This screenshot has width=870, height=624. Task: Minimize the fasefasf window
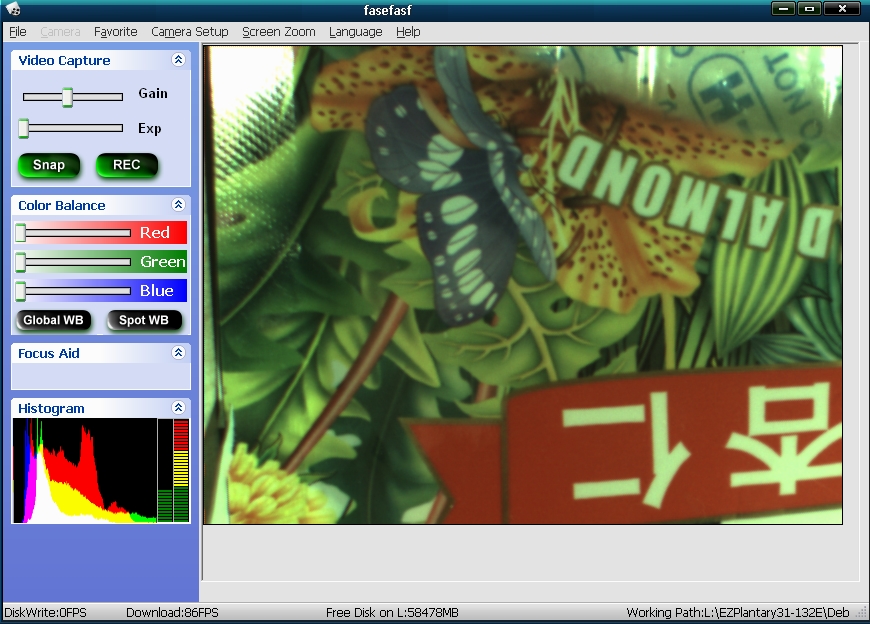coord(783,9)
